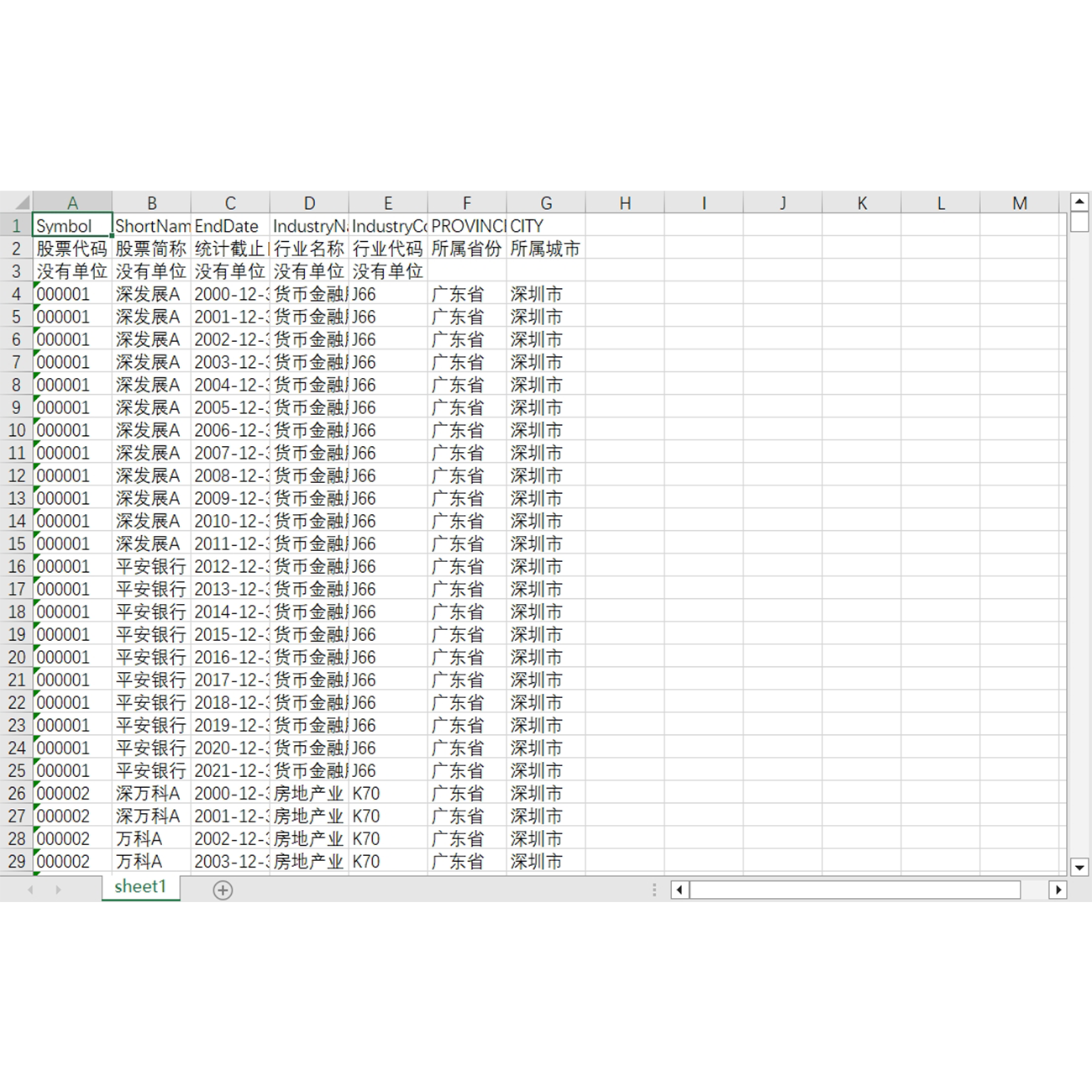
Task: Click previous sheet navigation arrow
Action: tap(30, 890)
